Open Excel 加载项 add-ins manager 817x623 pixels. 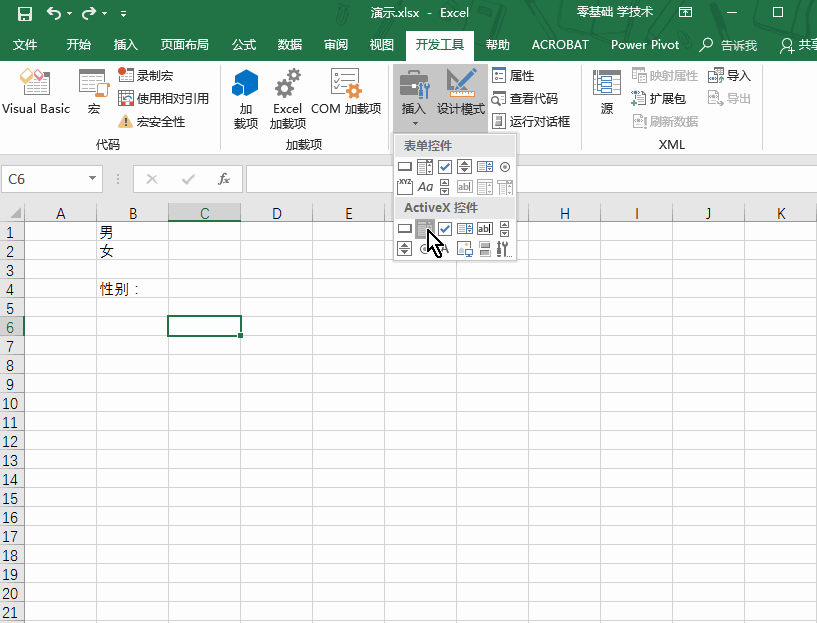point(288,99)
